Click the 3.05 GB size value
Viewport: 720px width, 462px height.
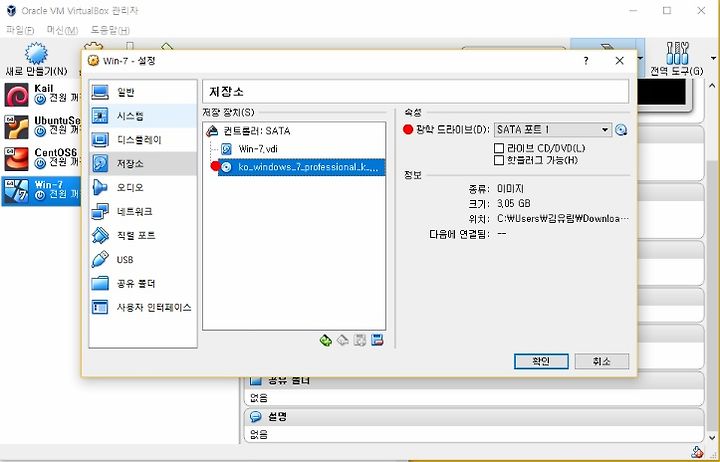click(514, 203)
